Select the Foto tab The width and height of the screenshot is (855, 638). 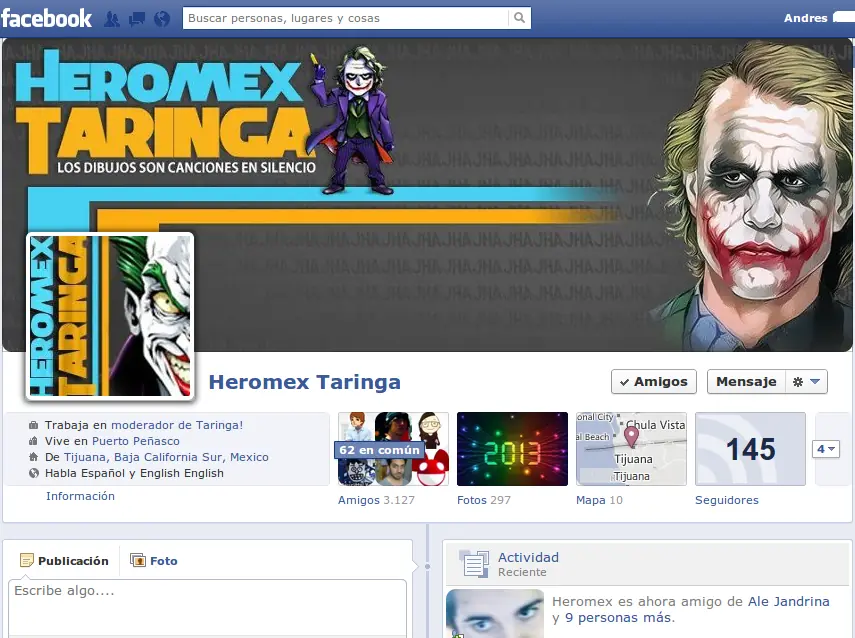tap(154, 561)
